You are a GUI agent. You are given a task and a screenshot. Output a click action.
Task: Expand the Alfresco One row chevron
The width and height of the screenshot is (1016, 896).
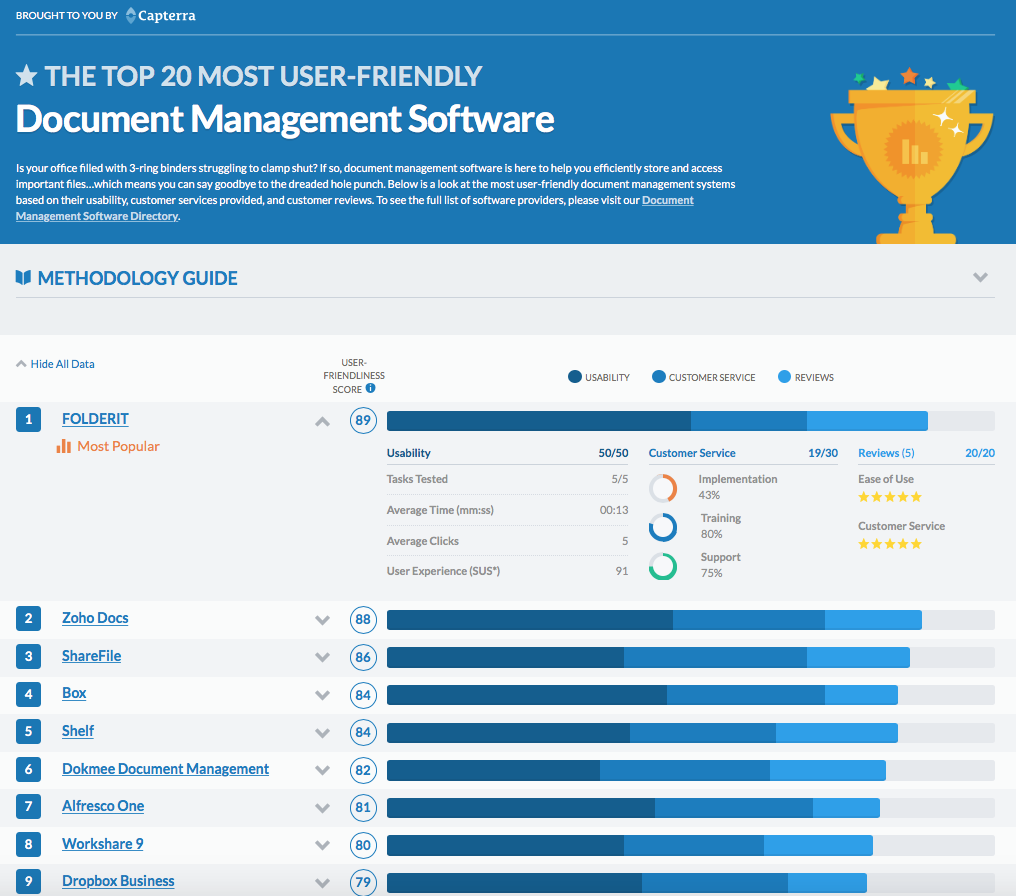[x=323, y=808]
